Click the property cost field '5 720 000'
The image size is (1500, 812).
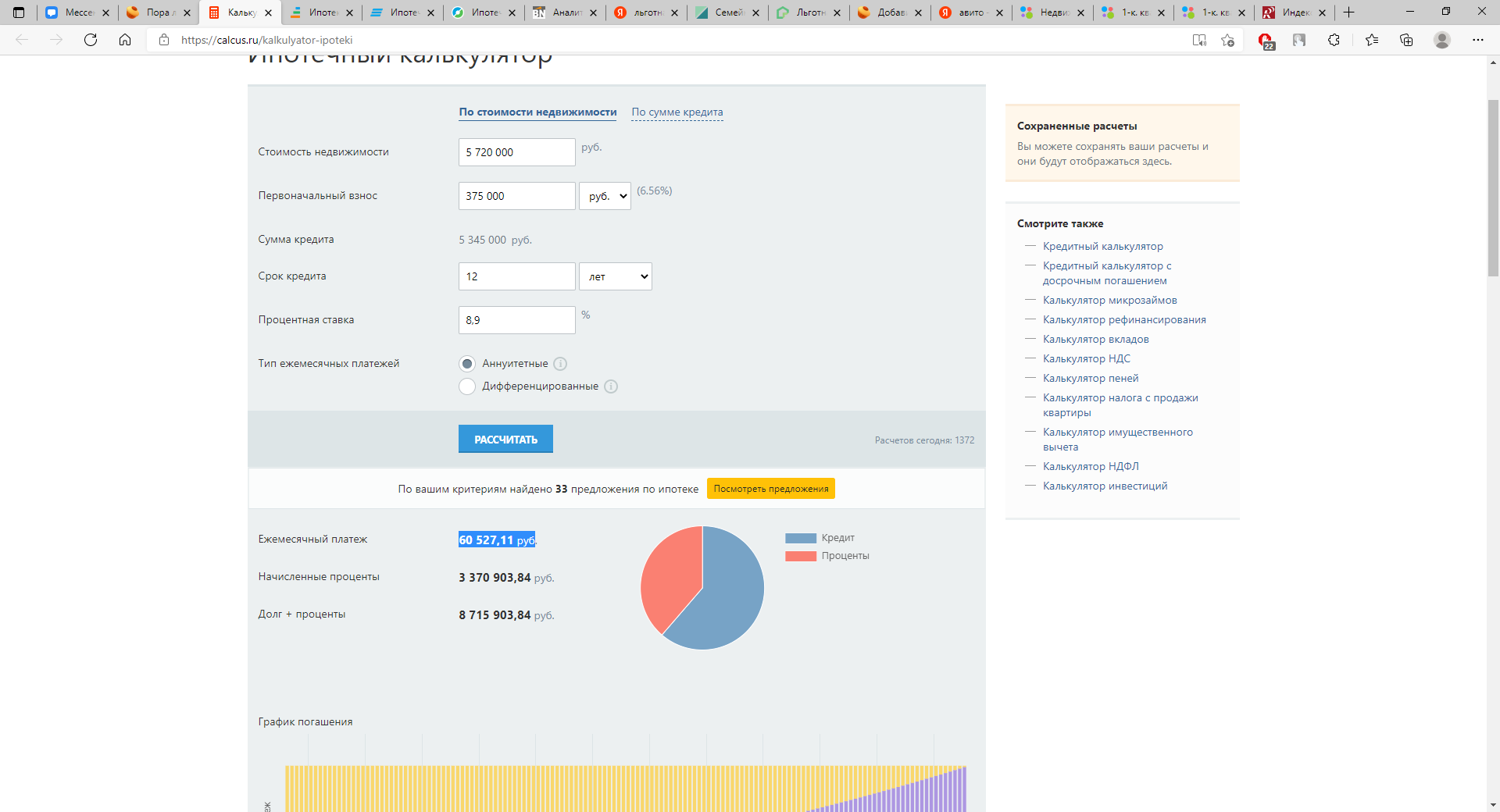coord(516,152)
